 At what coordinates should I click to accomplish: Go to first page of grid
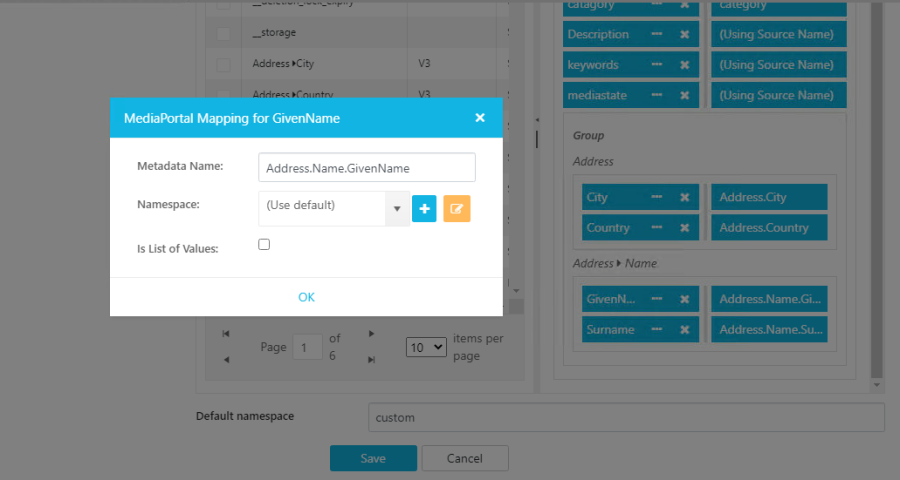[x=226, y=334]
